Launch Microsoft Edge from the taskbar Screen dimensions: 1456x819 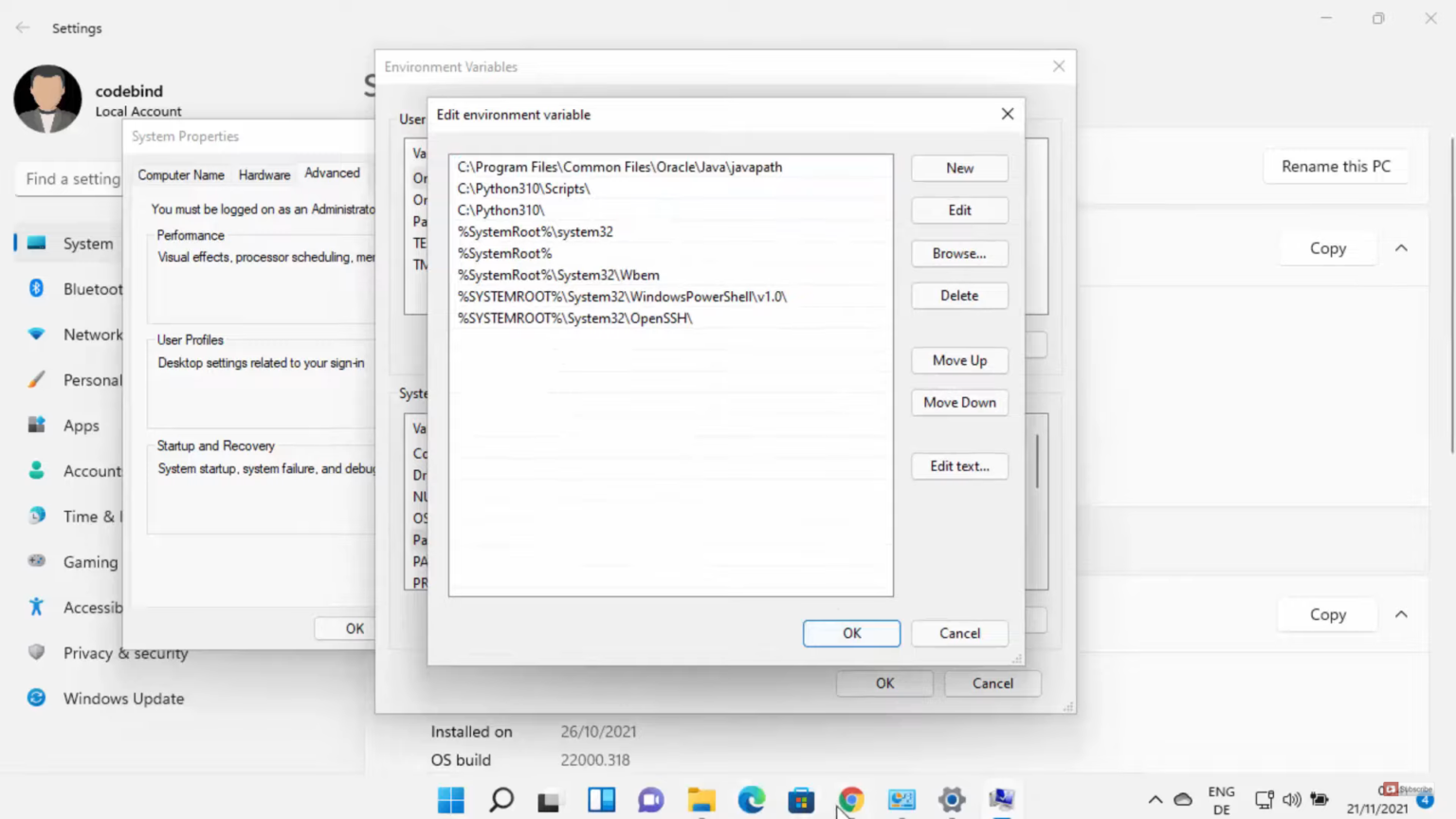(751, 800)
